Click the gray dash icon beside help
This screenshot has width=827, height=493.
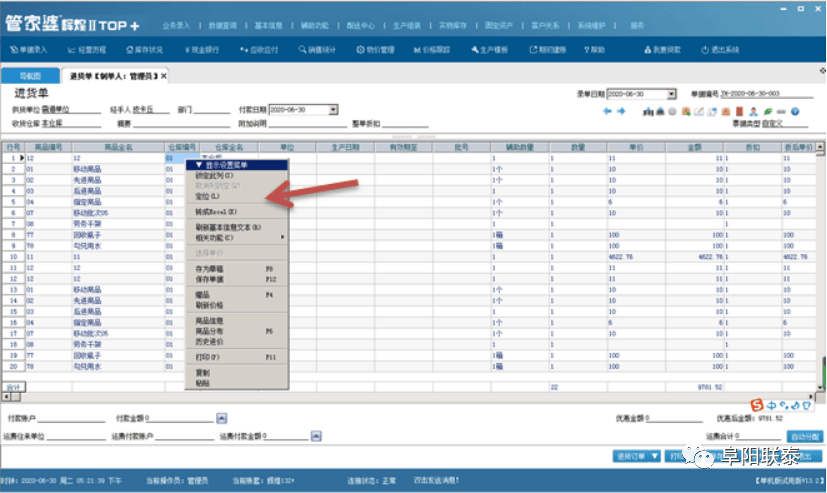(781, 112)
